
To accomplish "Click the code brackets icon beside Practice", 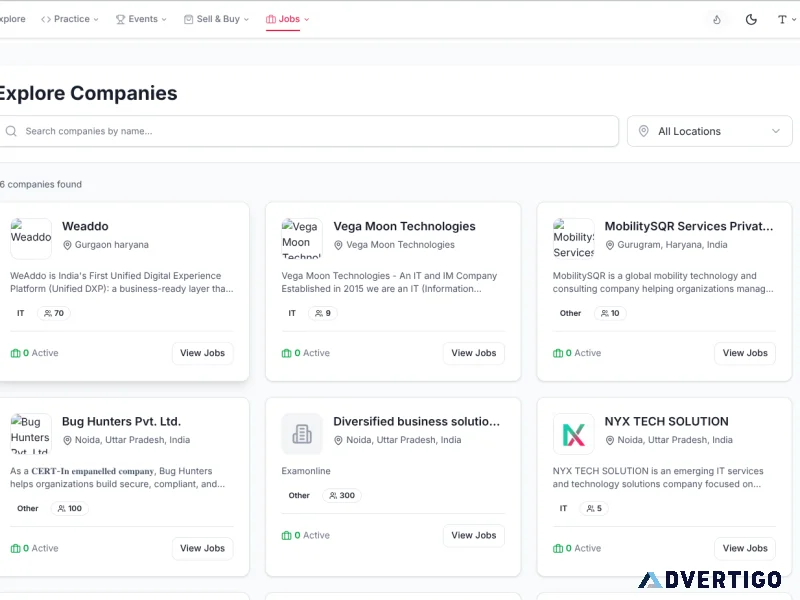I will coord(46,19).
